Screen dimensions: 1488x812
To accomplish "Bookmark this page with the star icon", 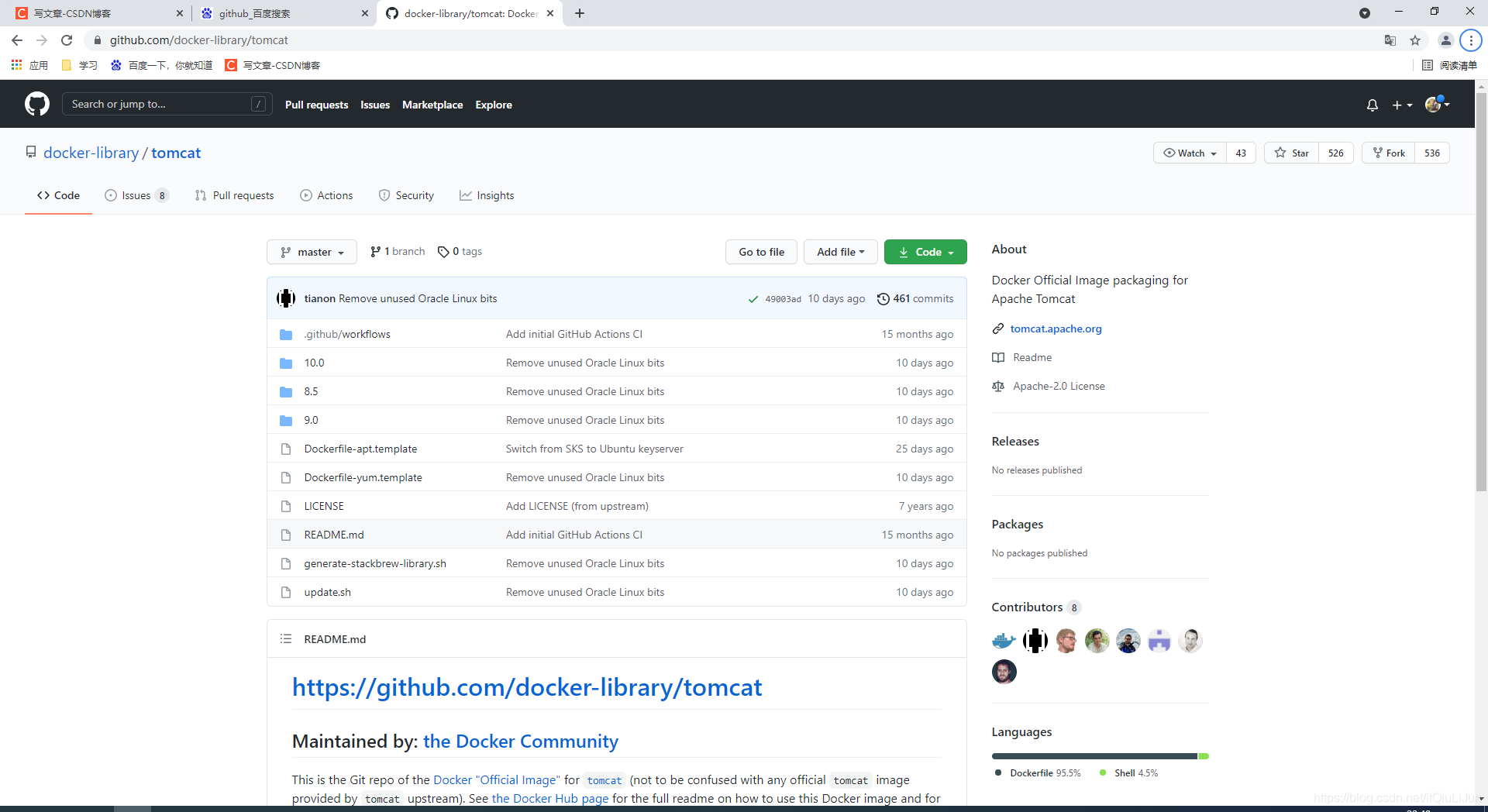I will click(1415, 40).
